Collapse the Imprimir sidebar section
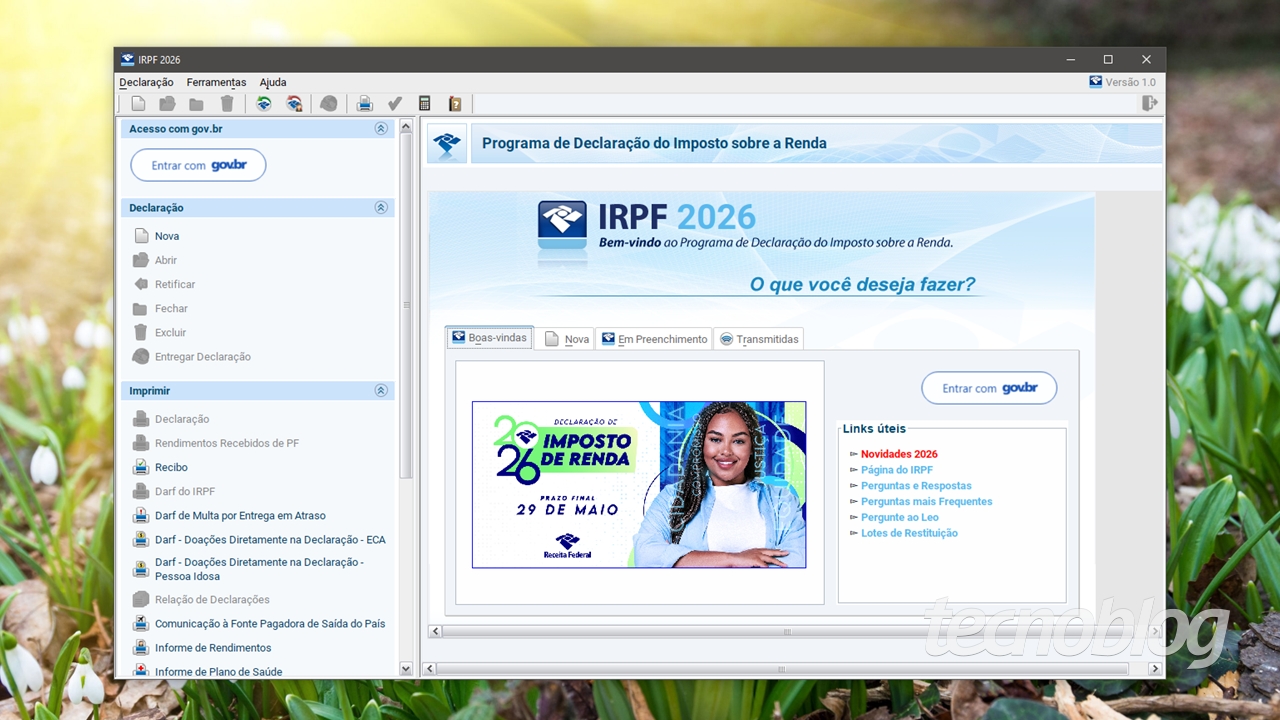The image size is (1280, 720). (x=380, y=390)
